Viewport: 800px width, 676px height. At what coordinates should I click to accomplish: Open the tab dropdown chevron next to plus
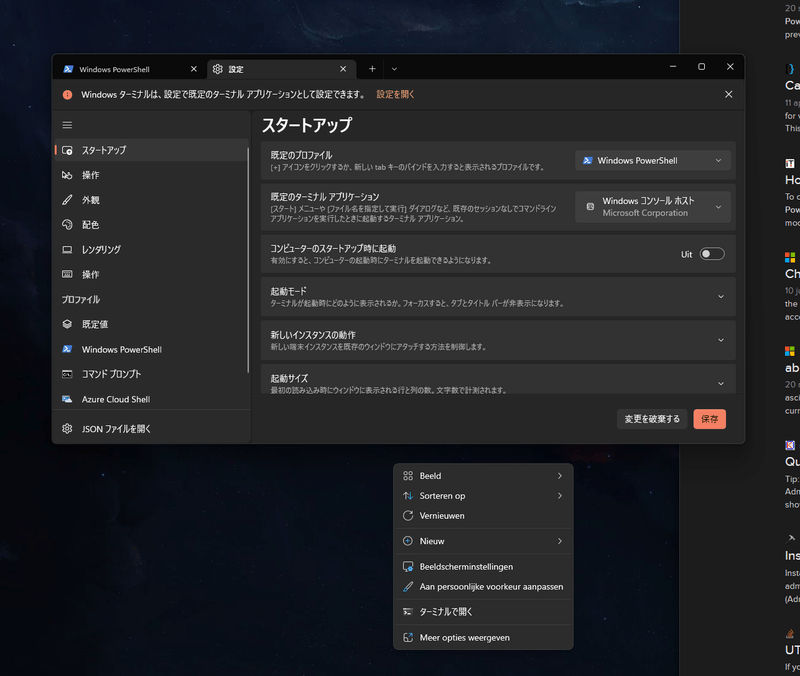pyautogui.click(x=394, y=69)
